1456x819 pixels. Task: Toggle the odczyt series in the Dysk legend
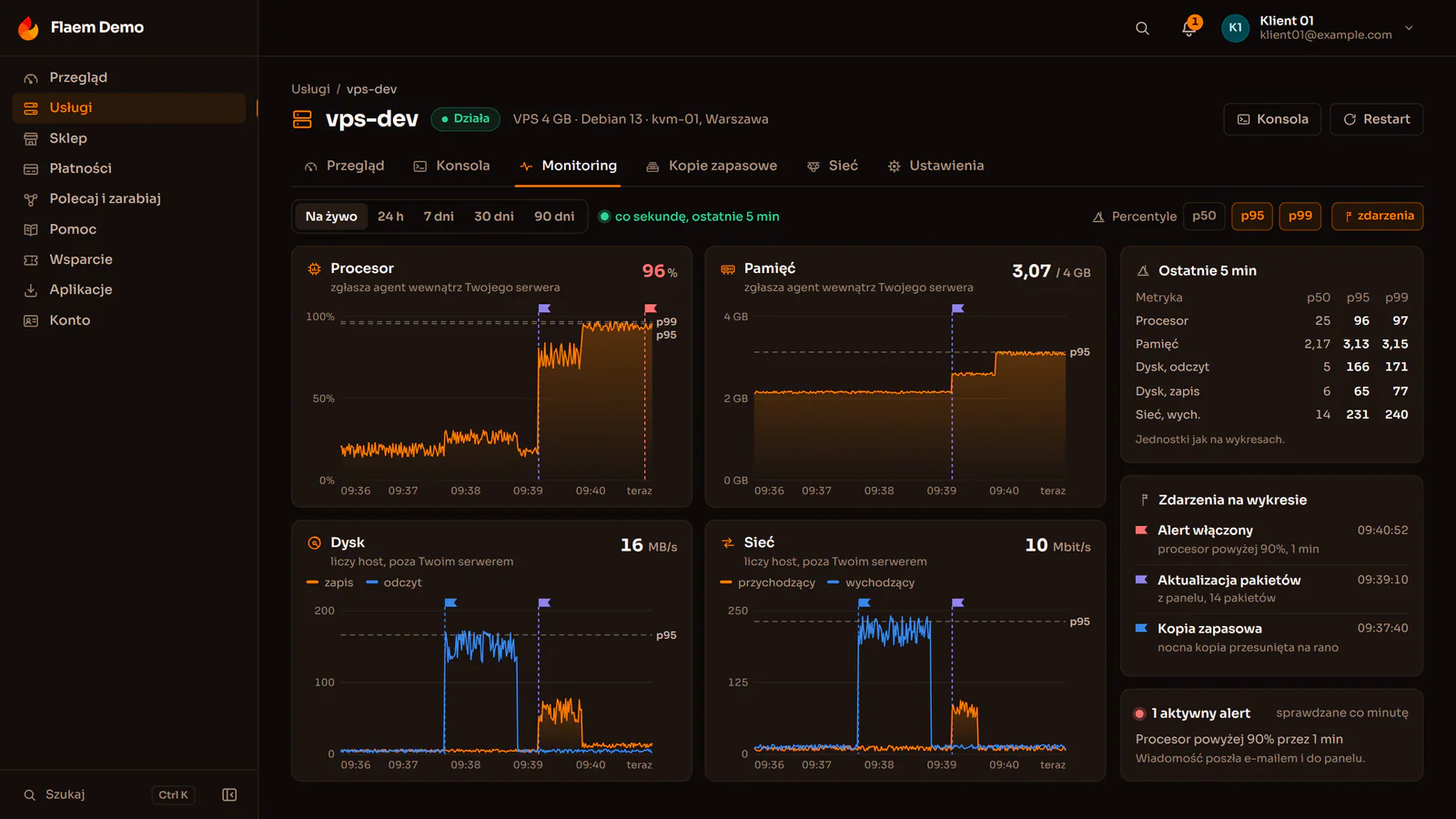(x=394, y=582)
